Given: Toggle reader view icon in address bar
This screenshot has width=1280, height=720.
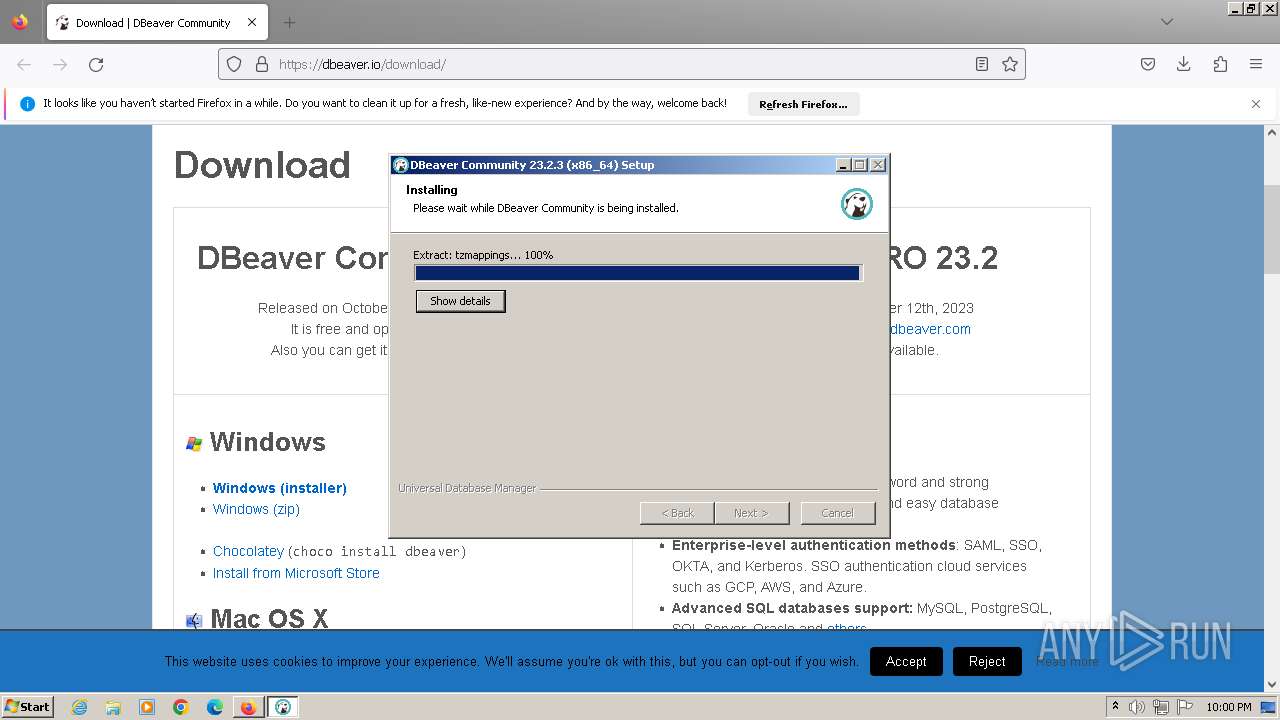Looking at the screenshot, I should pyautogui.click(x=982, y=64).
